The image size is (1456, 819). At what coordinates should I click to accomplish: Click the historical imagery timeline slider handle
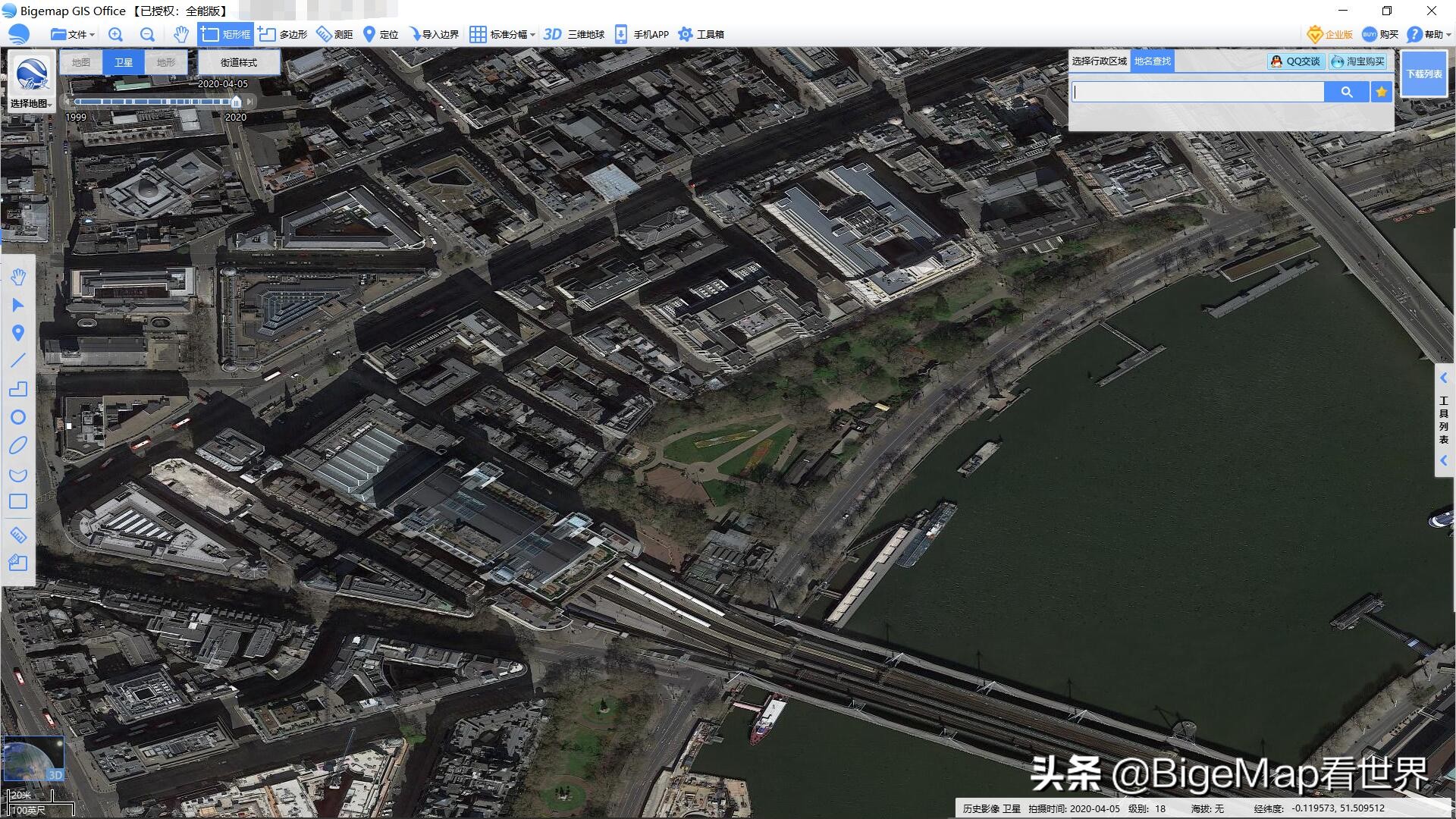click(x=236, y=102)
